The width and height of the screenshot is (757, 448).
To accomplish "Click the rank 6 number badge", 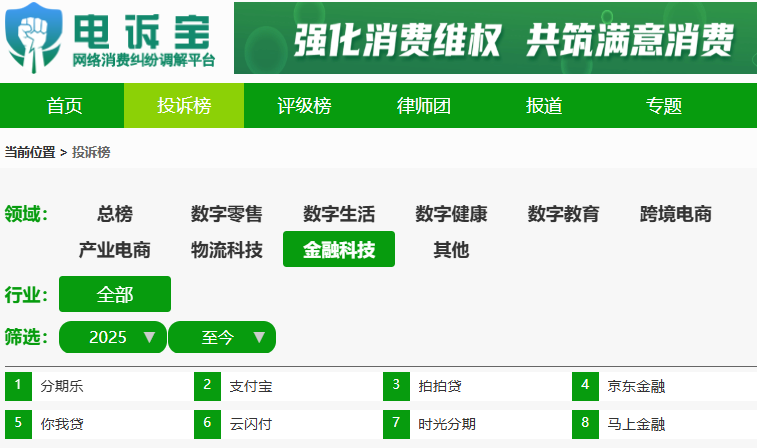I will 208,424.
